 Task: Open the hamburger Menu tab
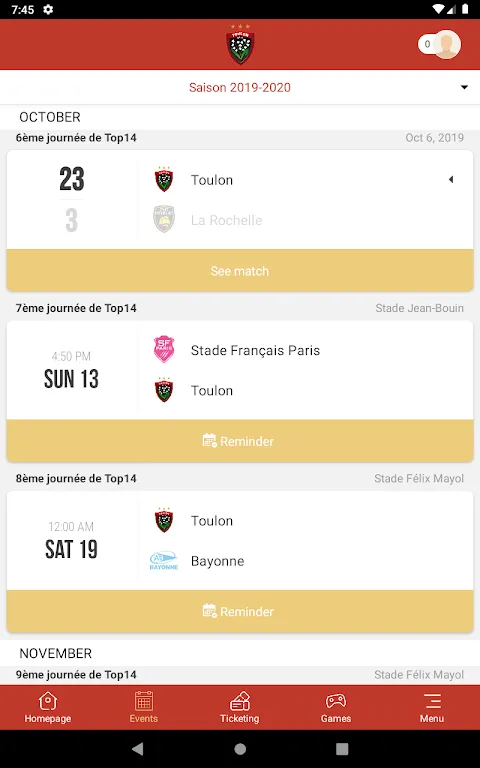432,707
